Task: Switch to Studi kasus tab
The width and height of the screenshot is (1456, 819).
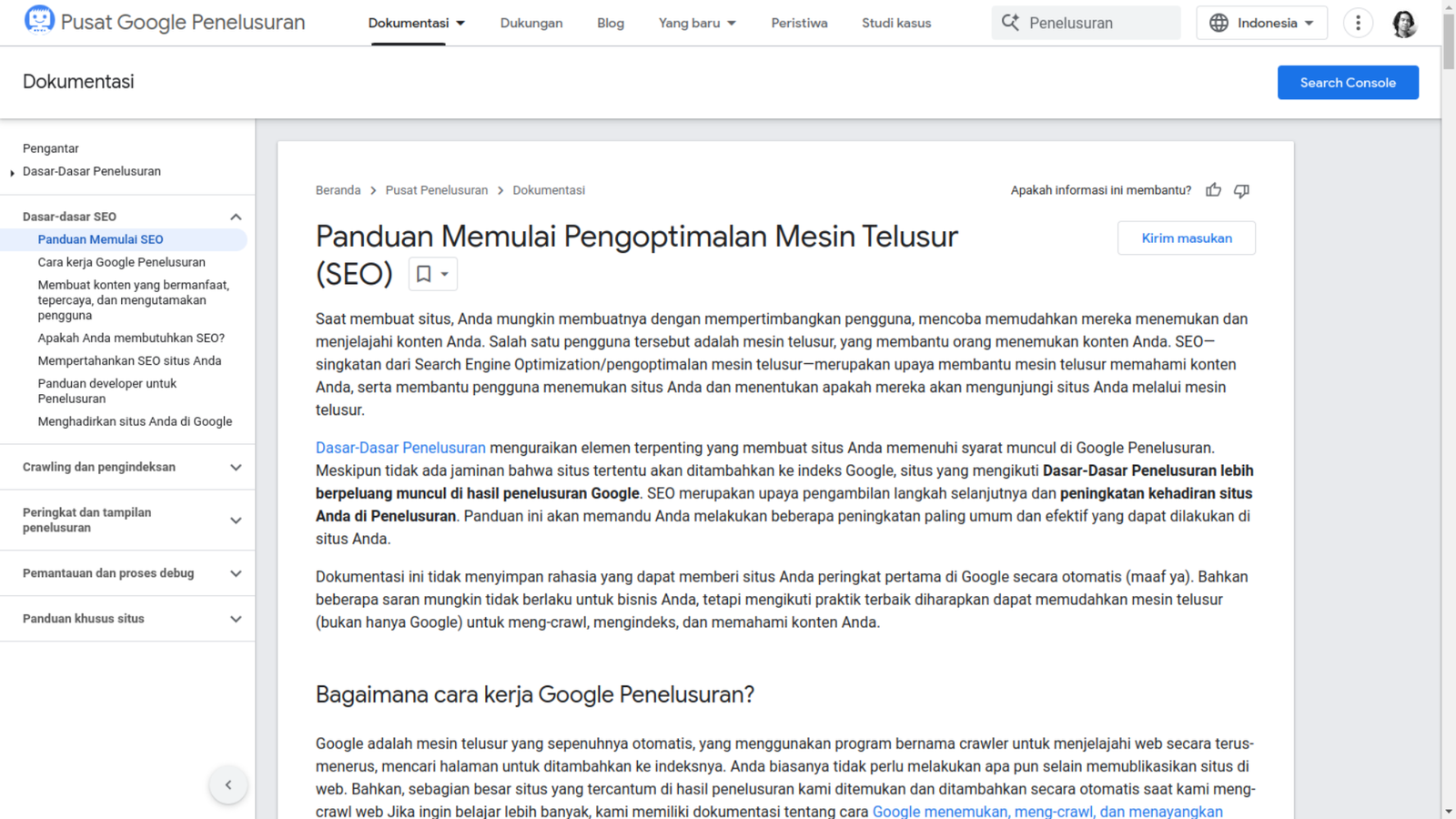Action: click(x=896, y=23)
